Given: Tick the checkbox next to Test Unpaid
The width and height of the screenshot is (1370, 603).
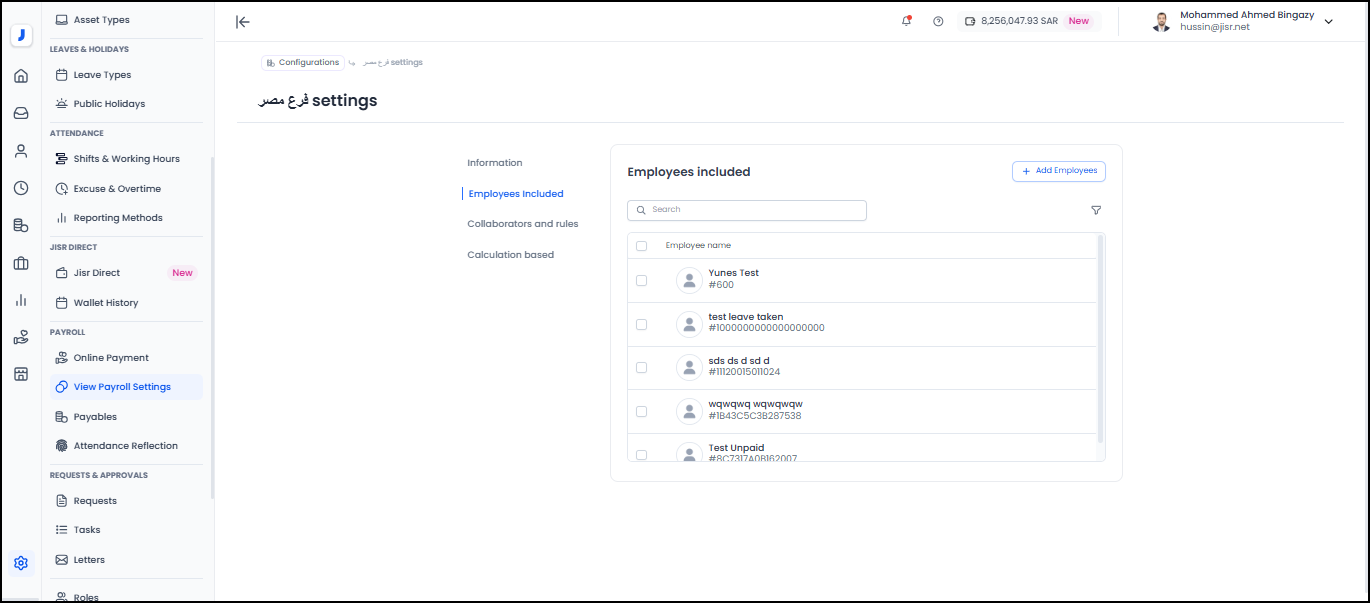Looking at the screenshot, I should coord(641,454).
